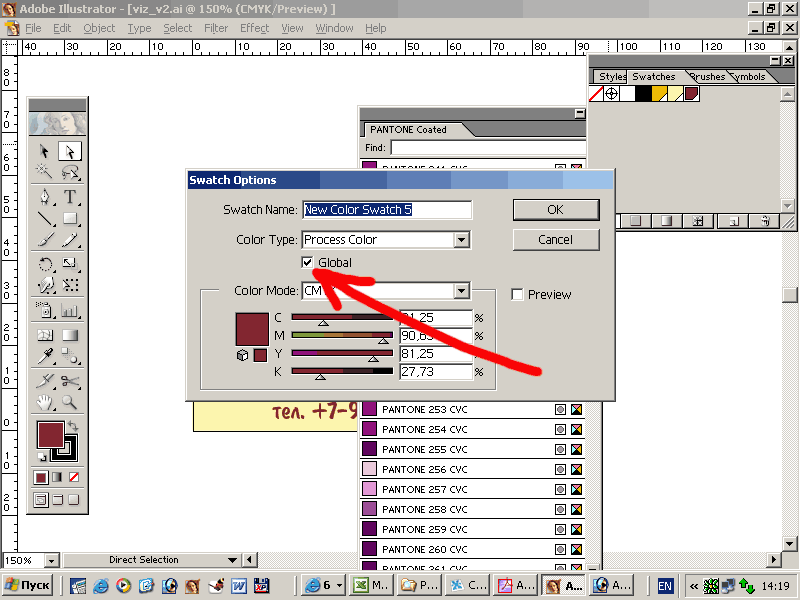The height and width of the screenshot is (600, 800).
Task: Click the document window vertical scroll down arrow
Action: (789, 543)
